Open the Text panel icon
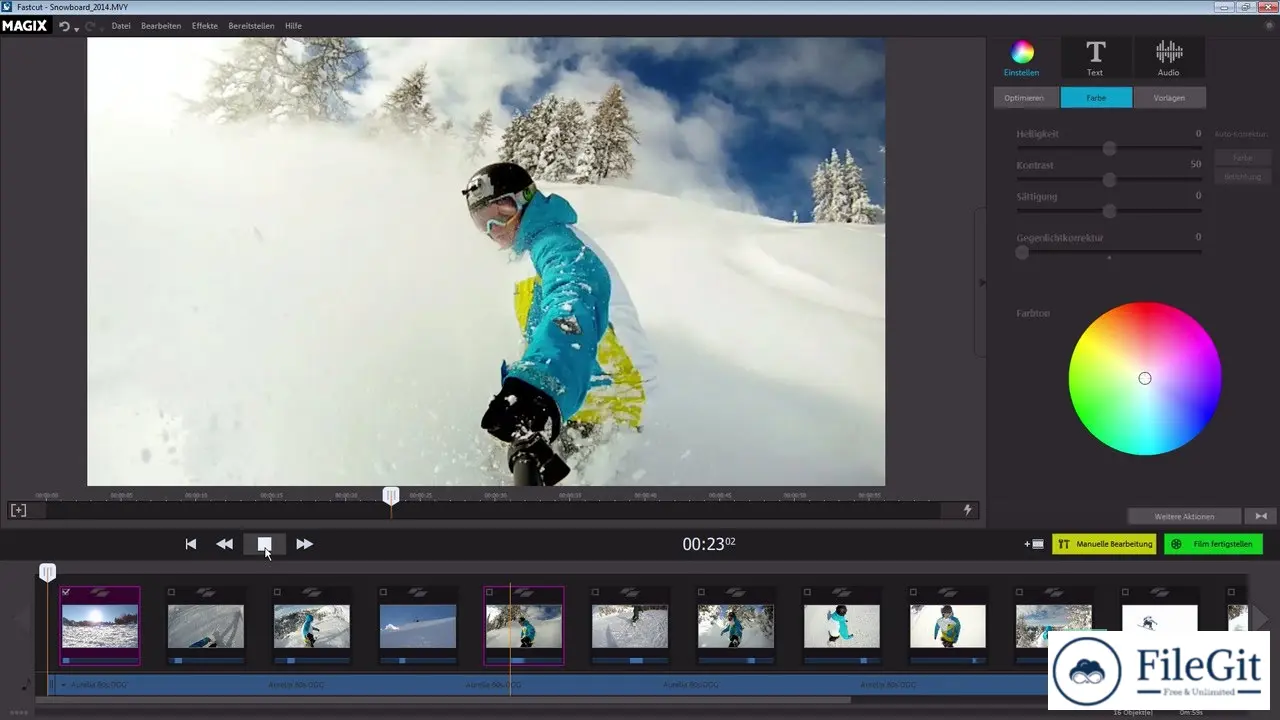This screenshot has height=720, width=1280. tap(1095, 58)
